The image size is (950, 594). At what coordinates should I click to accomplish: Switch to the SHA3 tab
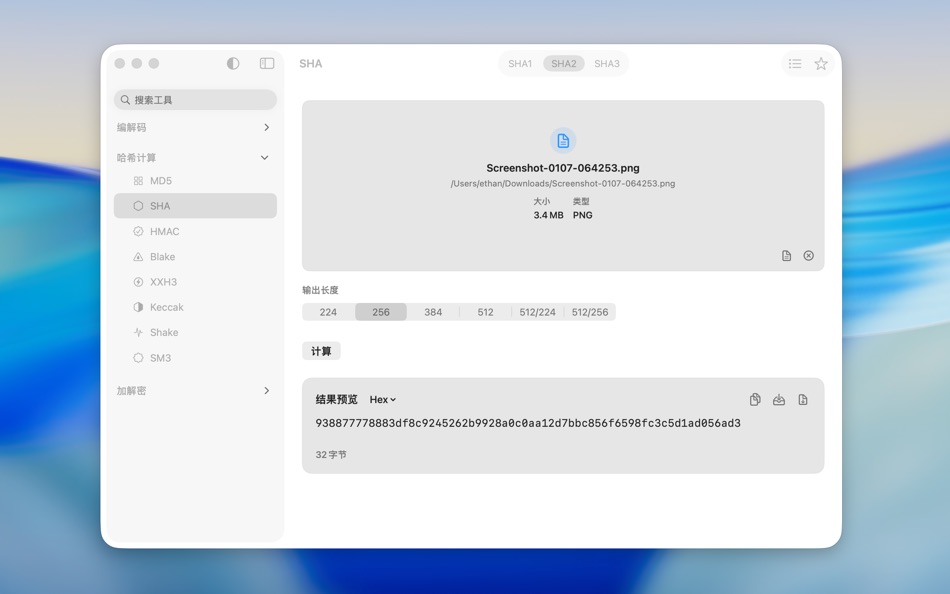point(607,63)
